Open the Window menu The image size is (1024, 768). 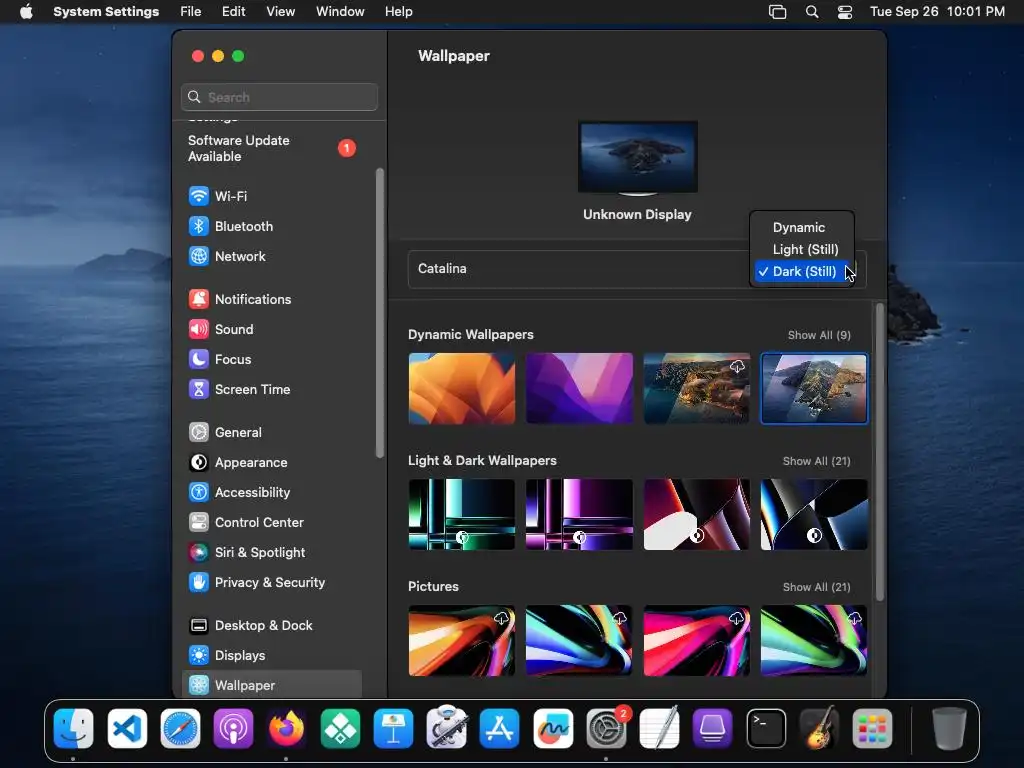tap(340, 12)
